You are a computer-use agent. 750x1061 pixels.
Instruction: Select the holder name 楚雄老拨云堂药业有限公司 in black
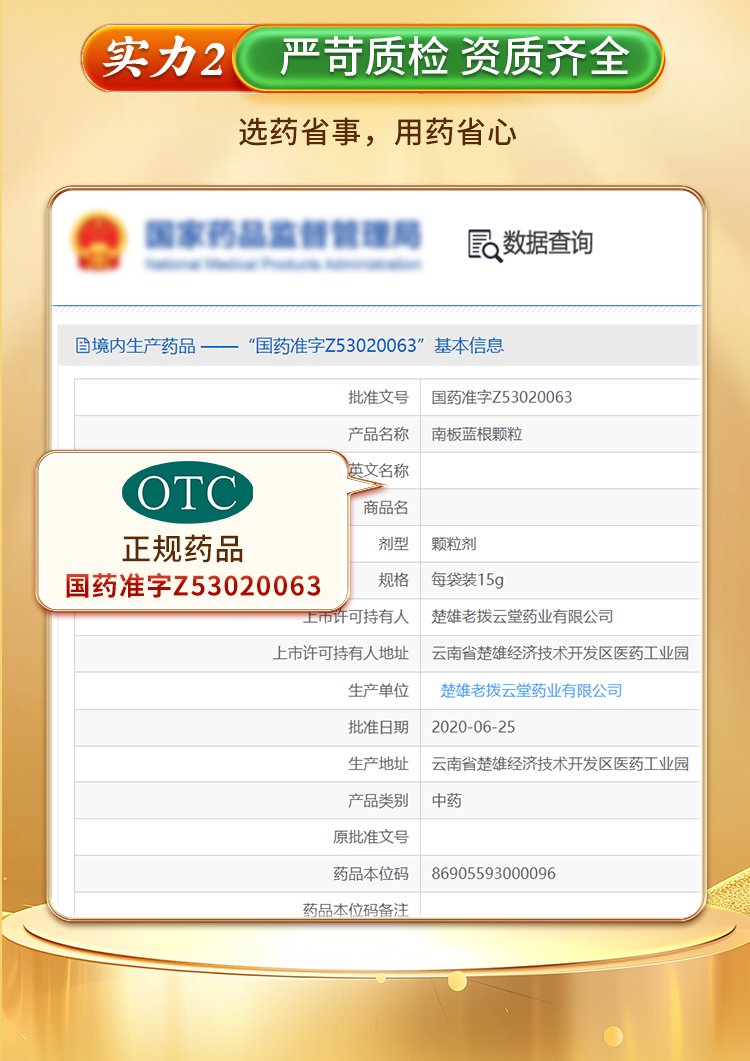tap(523, 616)
